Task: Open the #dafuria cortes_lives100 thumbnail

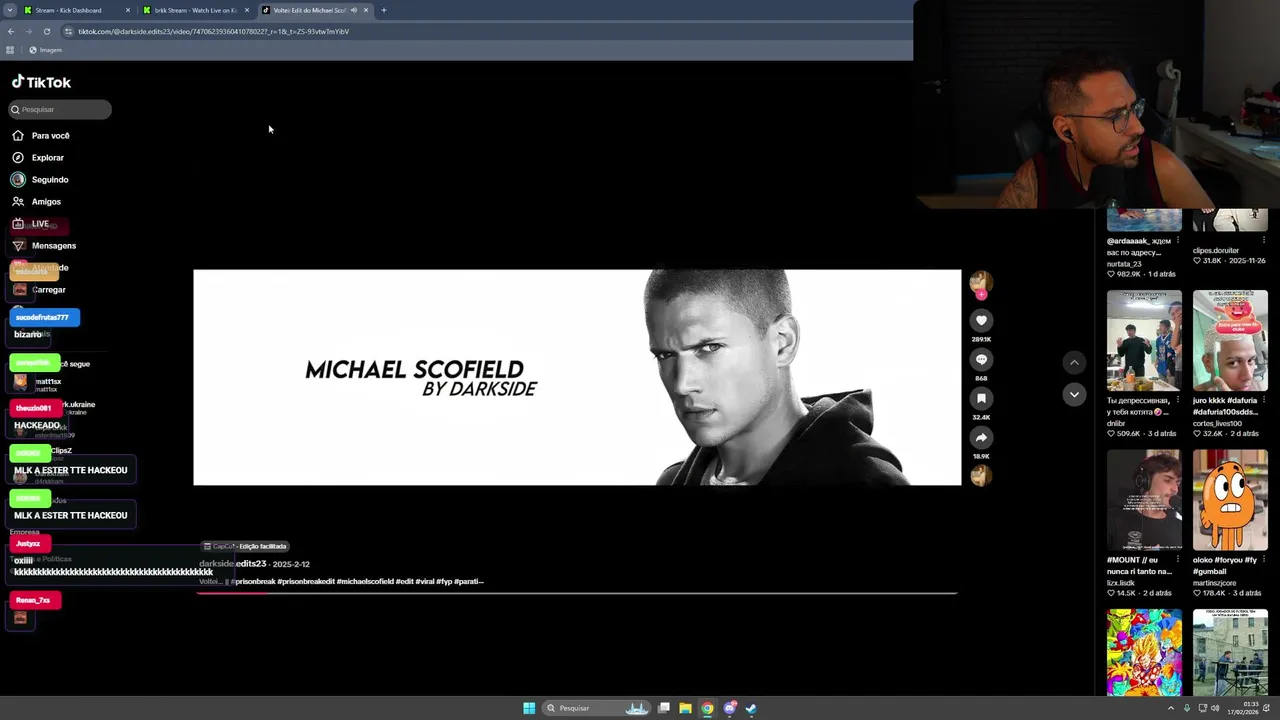Action: (1230, 340)
